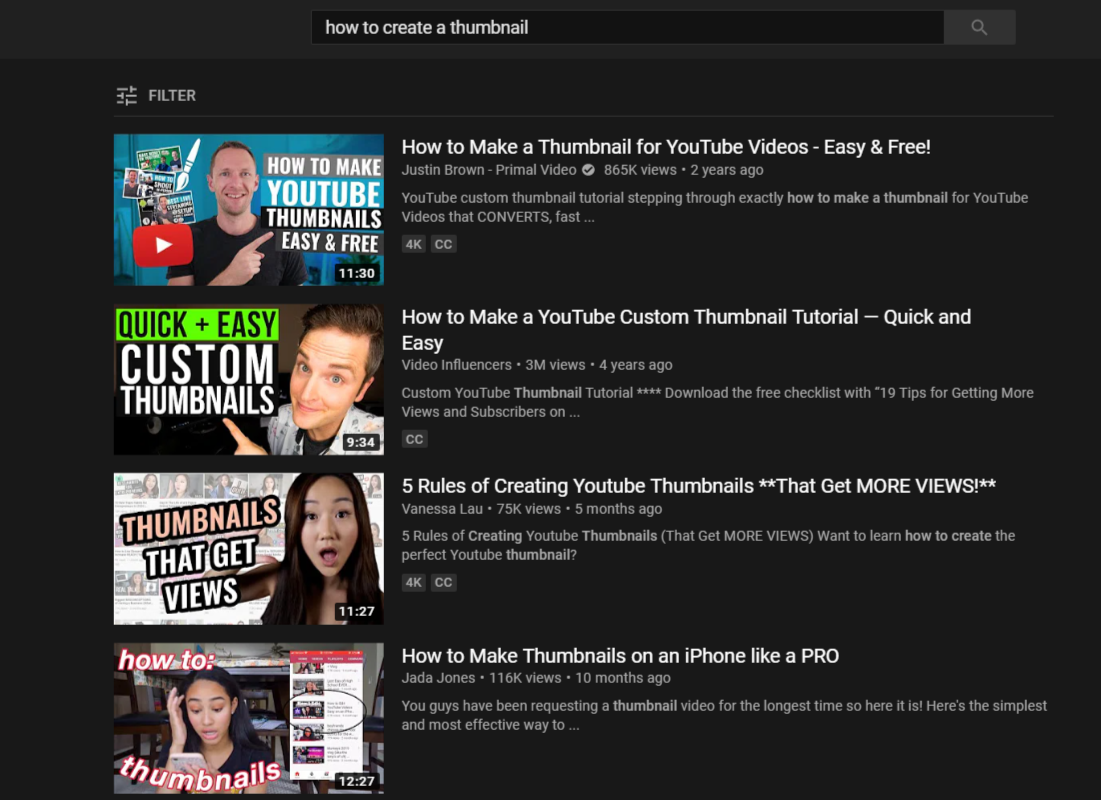
Task: Click the verified badge beside Primal Video
Action: click(588, 170)
